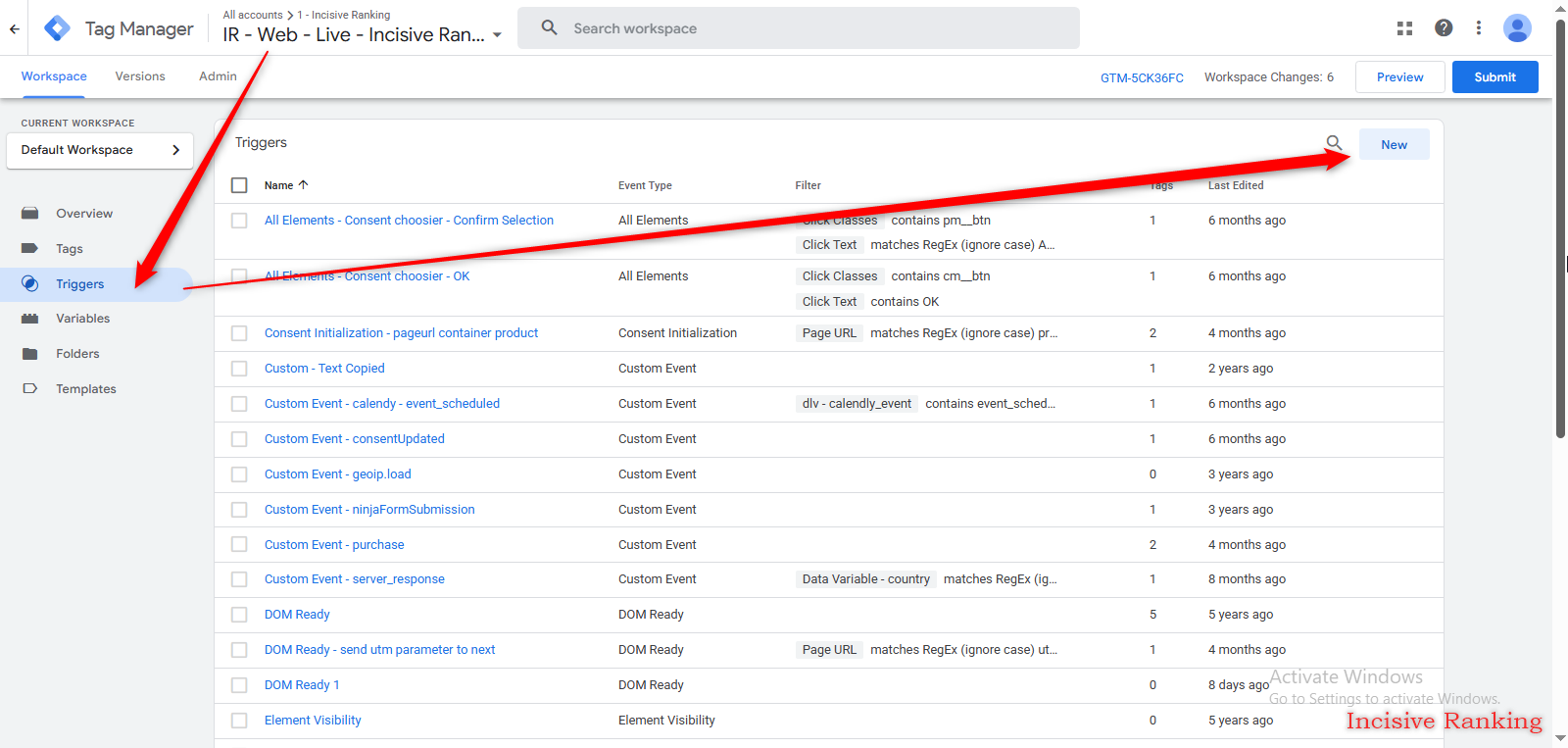
Task: Open Workspace Changes: 6
Action: pos(1269,77)
